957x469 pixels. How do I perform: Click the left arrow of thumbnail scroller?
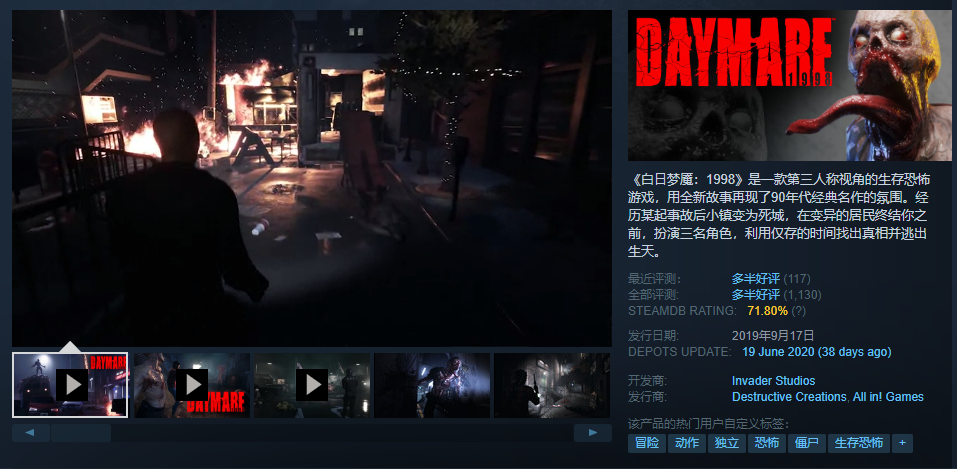pyautogui.click(x=29, y=433)
